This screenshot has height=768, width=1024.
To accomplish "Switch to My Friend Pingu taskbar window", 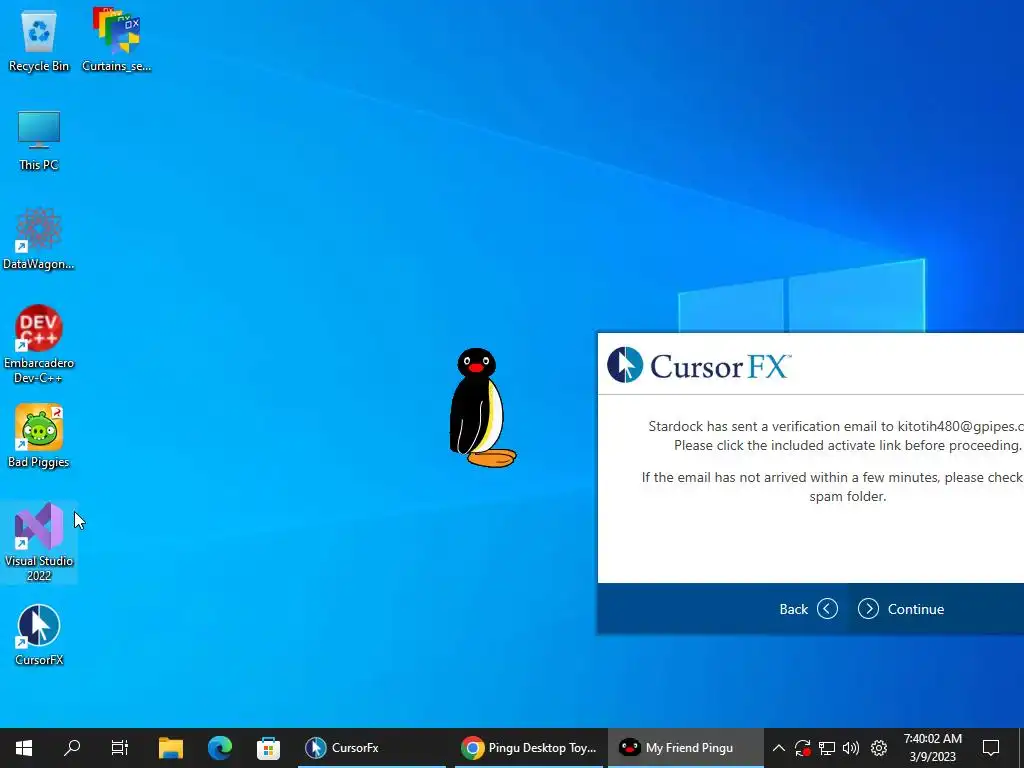I will [x=685, y=748].
